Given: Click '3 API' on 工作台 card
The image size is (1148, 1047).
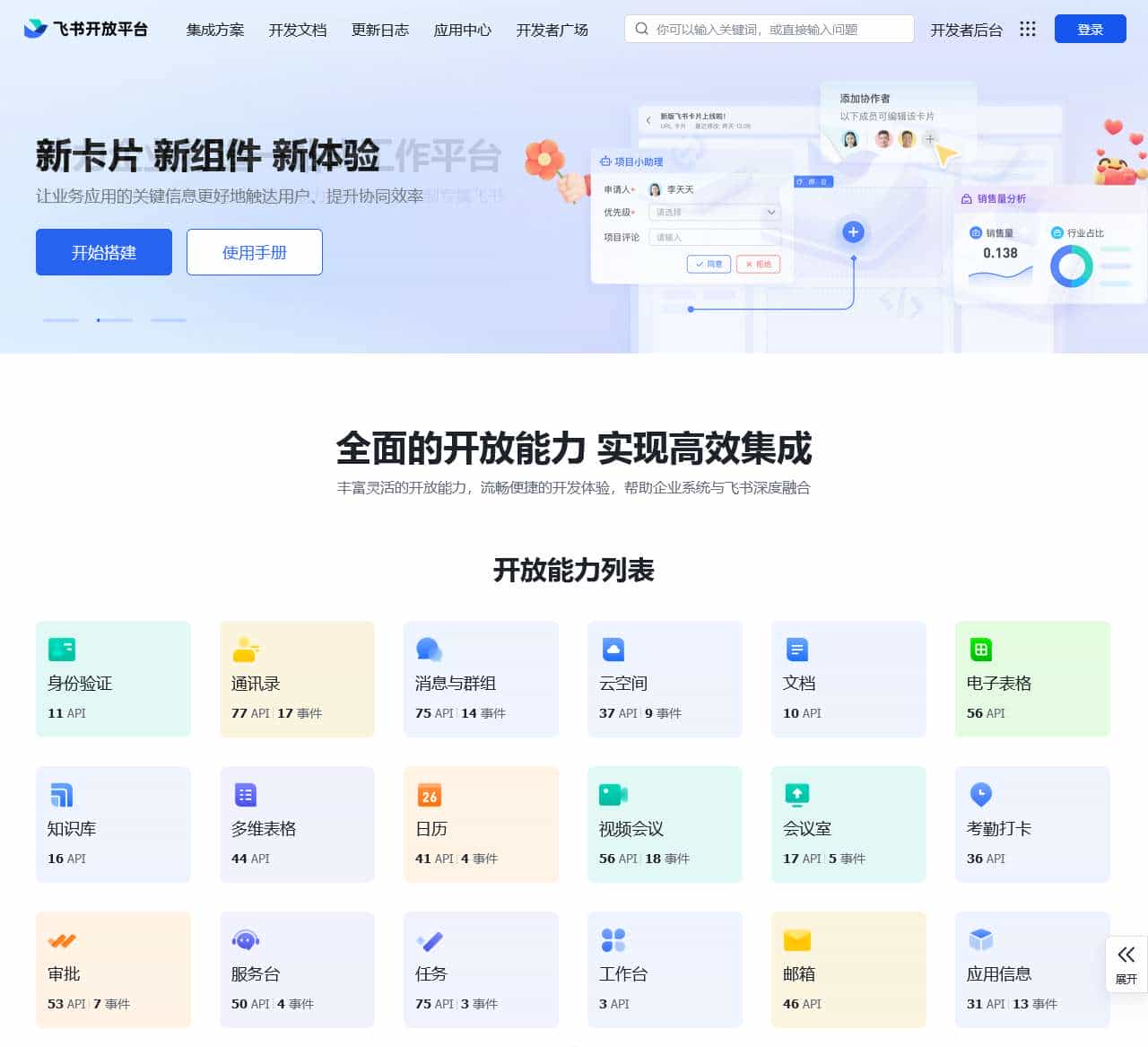Looking at the screenshot, I should tap(614, 1004).
